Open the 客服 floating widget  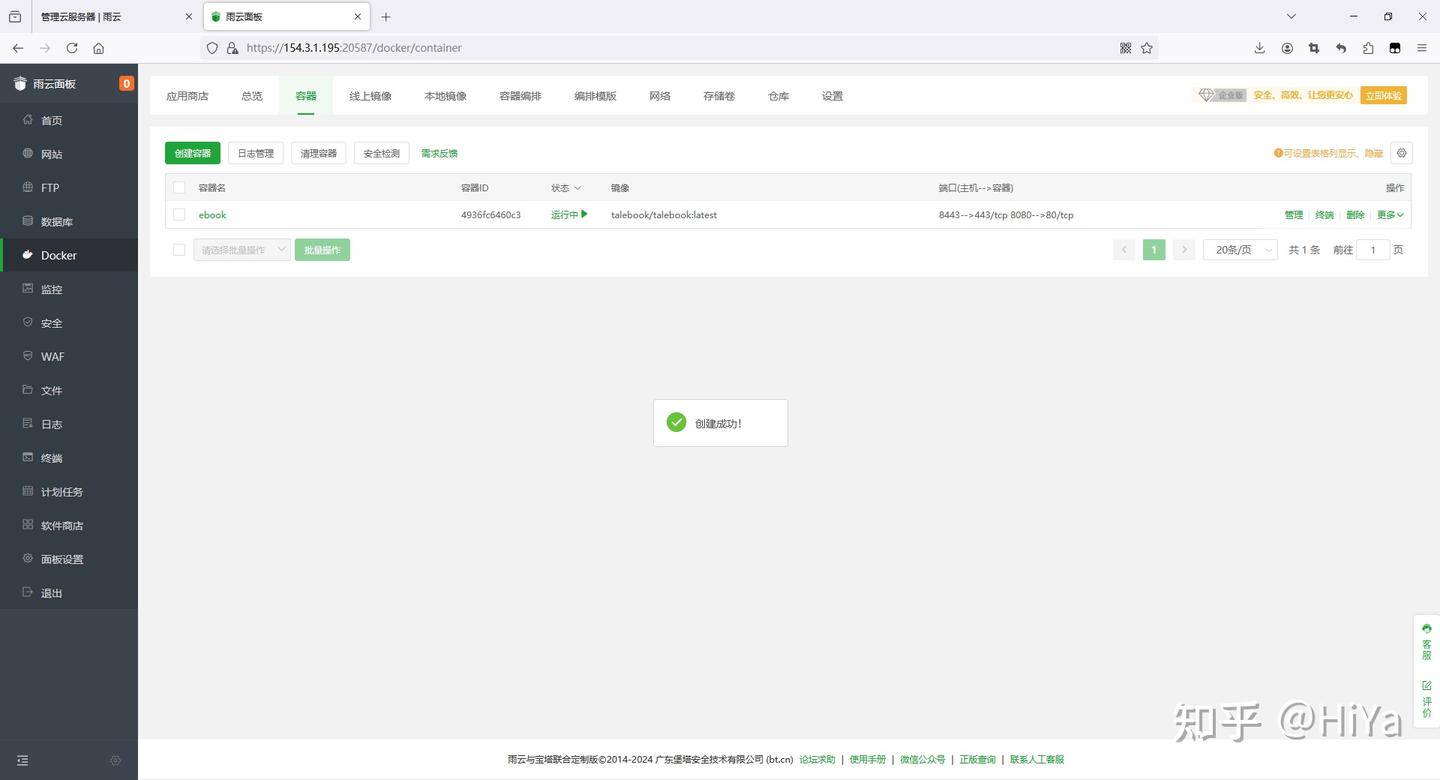coord(1427,641)
